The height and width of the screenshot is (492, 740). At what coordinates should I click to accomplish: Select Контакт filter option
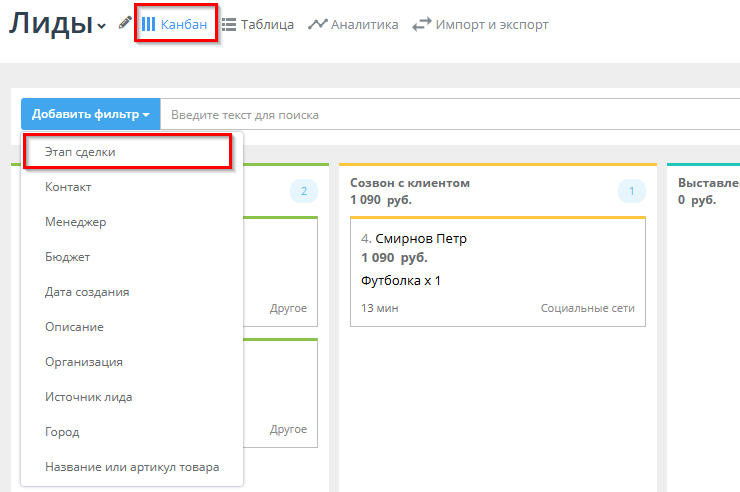pos(68,187)
